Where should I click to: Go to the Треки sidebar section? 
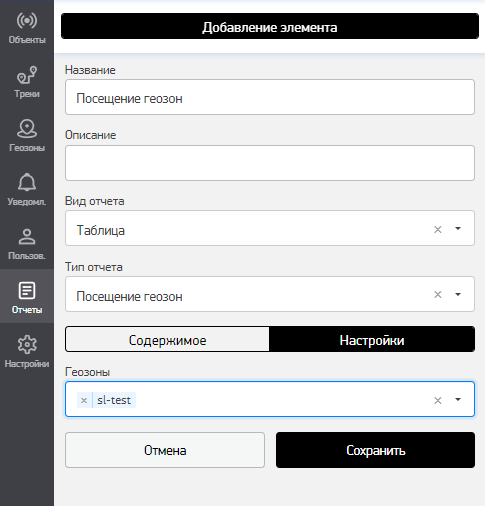pos(27,81)
